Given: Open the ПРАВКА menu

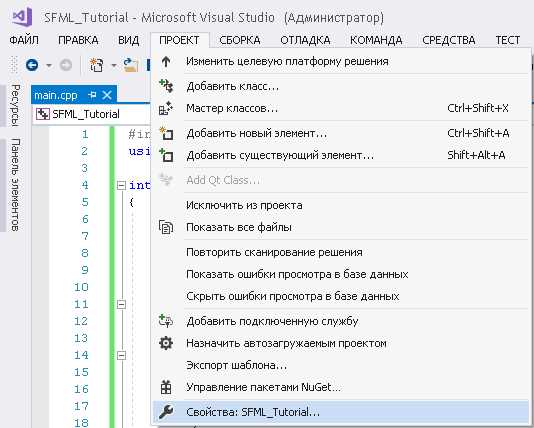Looking at the screenshot, I should pyautogui.click(x=78, y=40).
